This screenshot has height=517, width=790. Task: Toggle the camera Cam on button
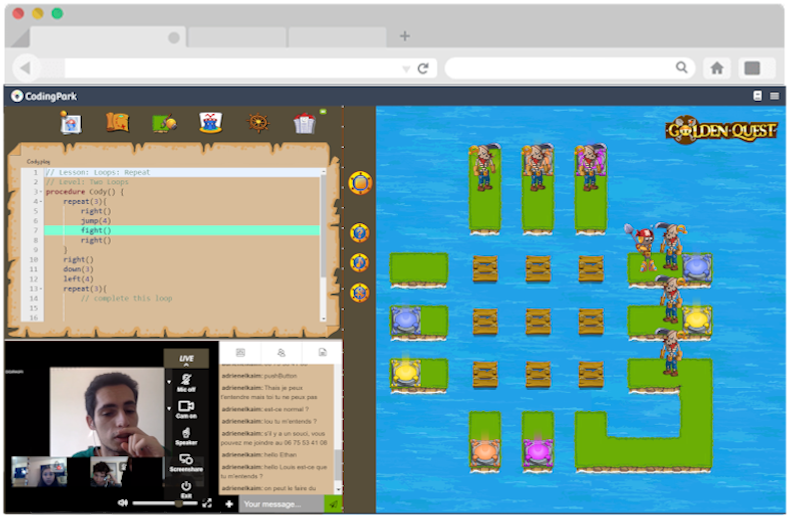(186, 409)
